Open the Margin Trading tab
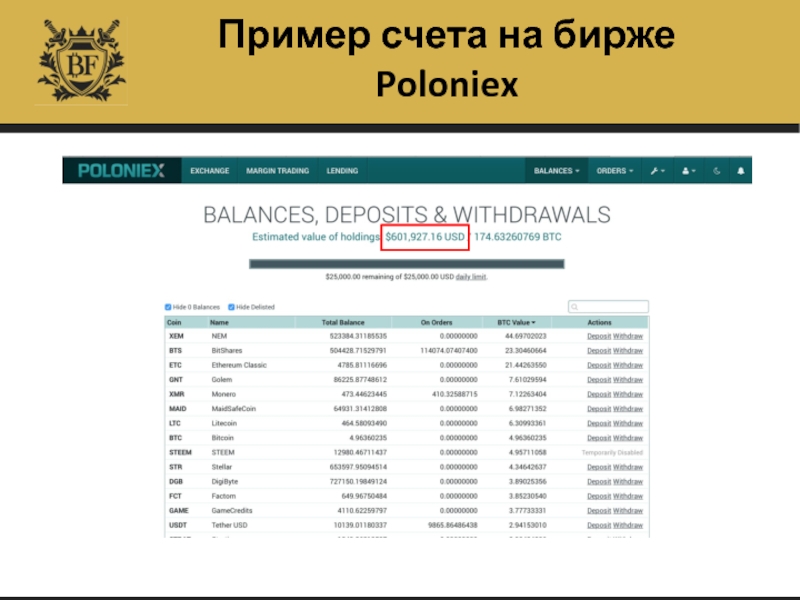The height and width of the screenshot is (600, 800). tap(278, 171)
